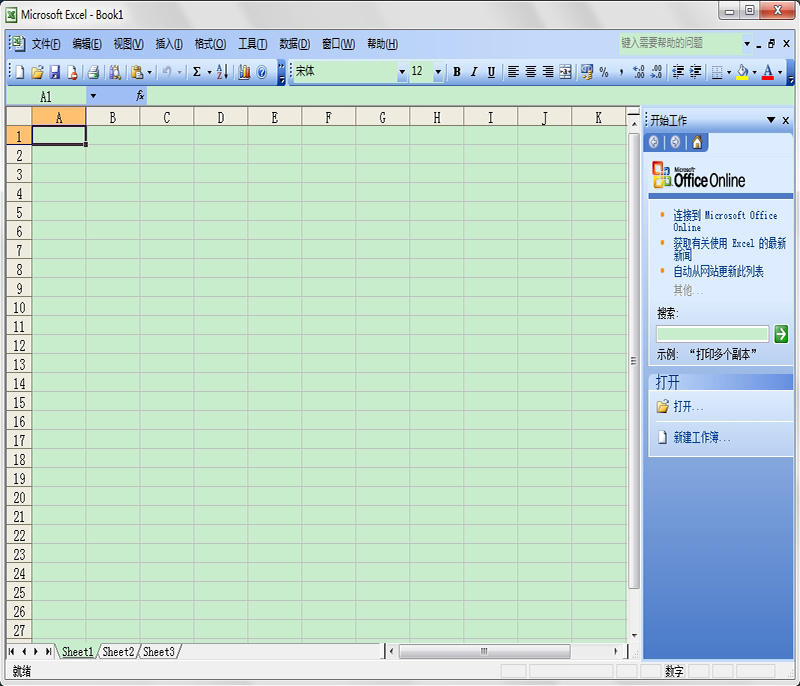Open the 文件(F) menu

(46, 44)
